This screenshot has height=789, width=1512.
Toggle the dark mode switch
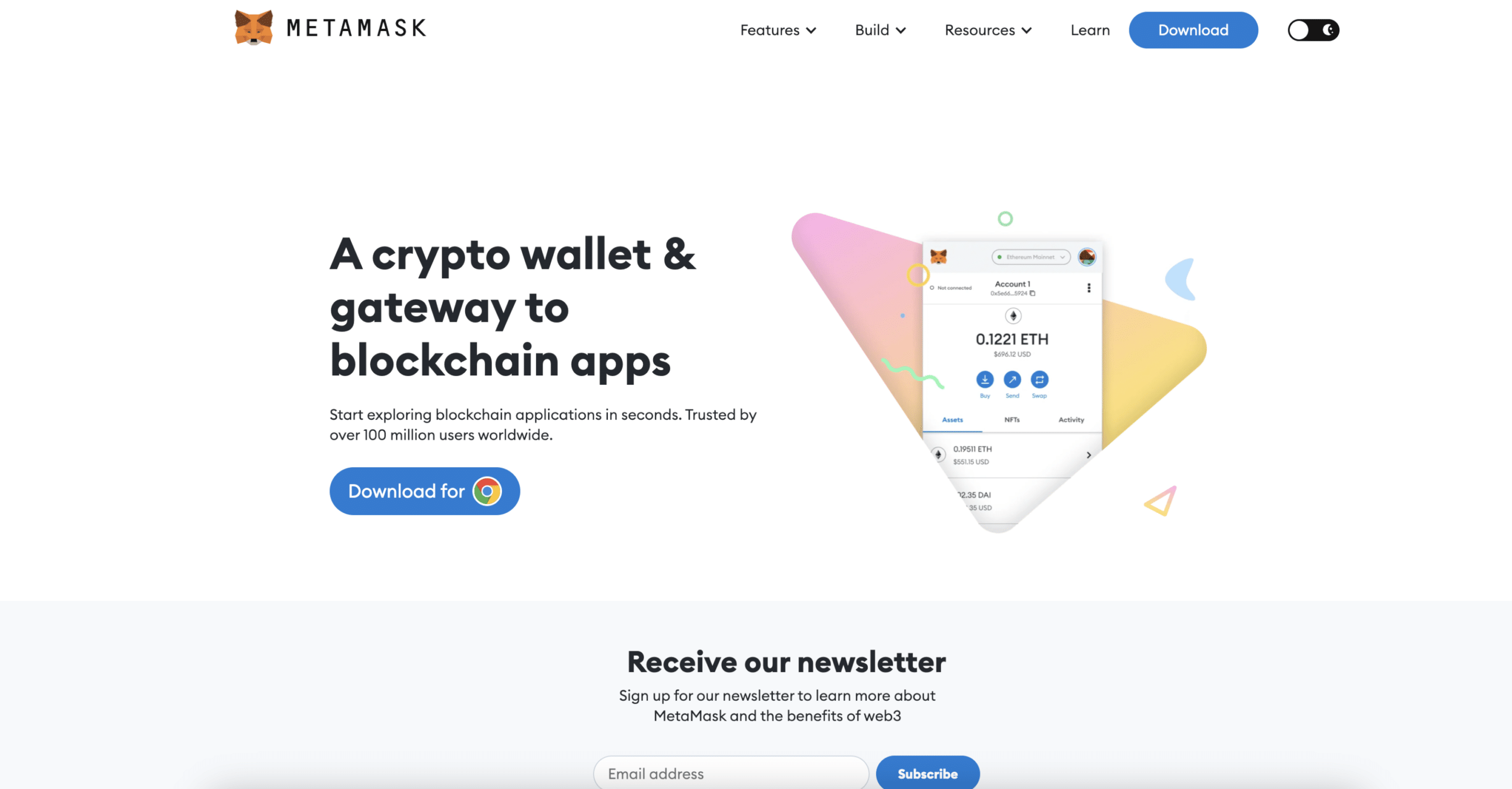1312,29
